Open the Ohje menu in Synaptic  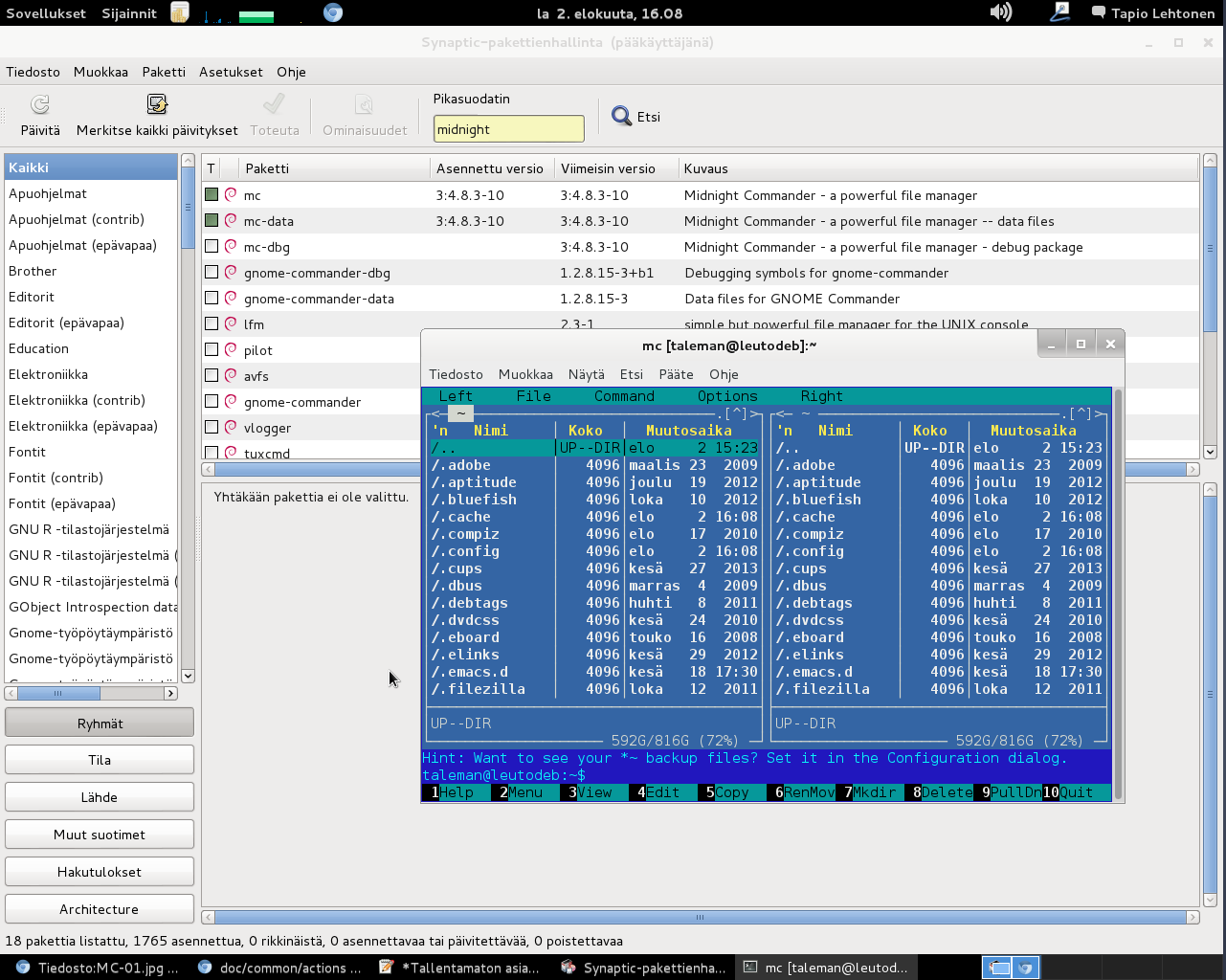coord(291,72)
